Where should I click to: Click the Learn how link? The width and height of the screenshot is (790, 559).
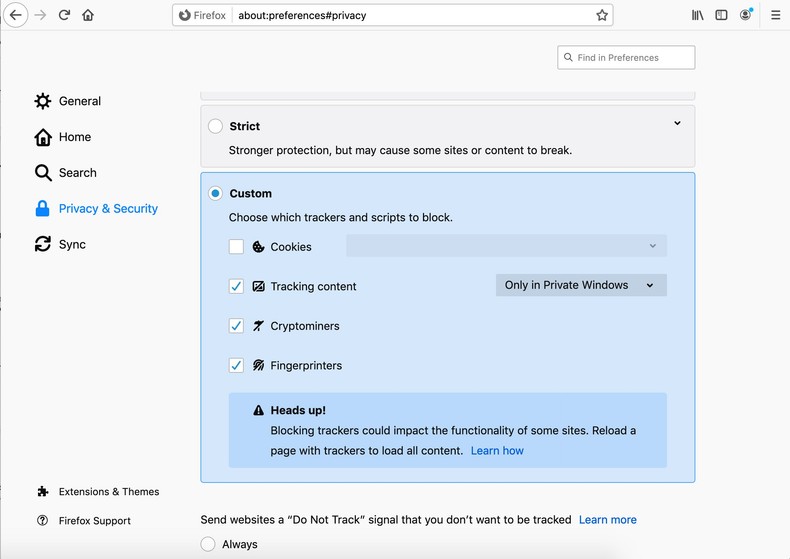click(497, 451)
